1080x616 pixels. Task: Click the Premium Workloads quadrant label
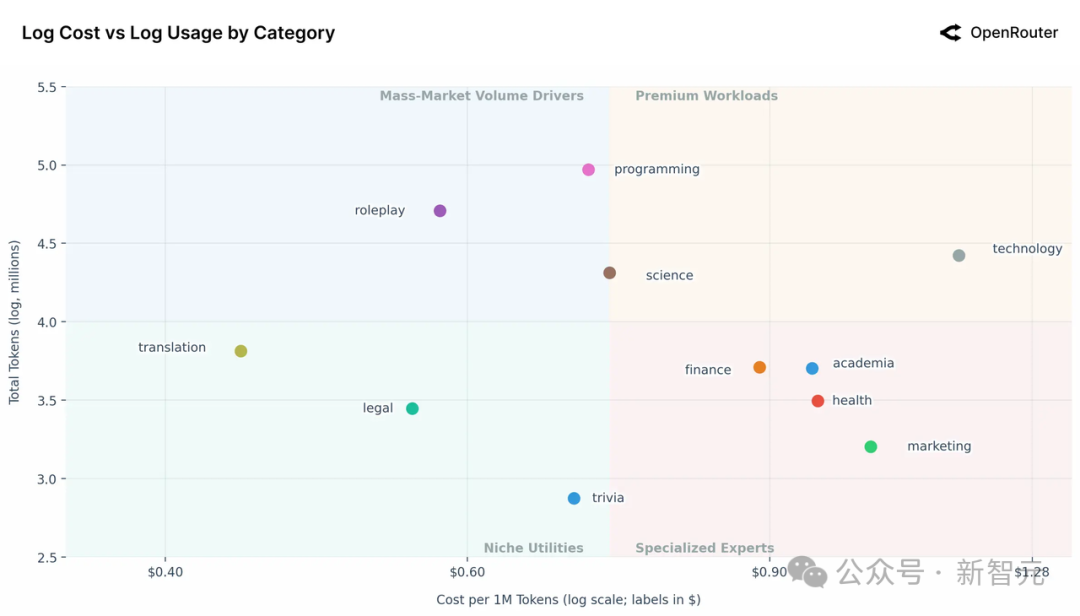click(x=706, y=96)
